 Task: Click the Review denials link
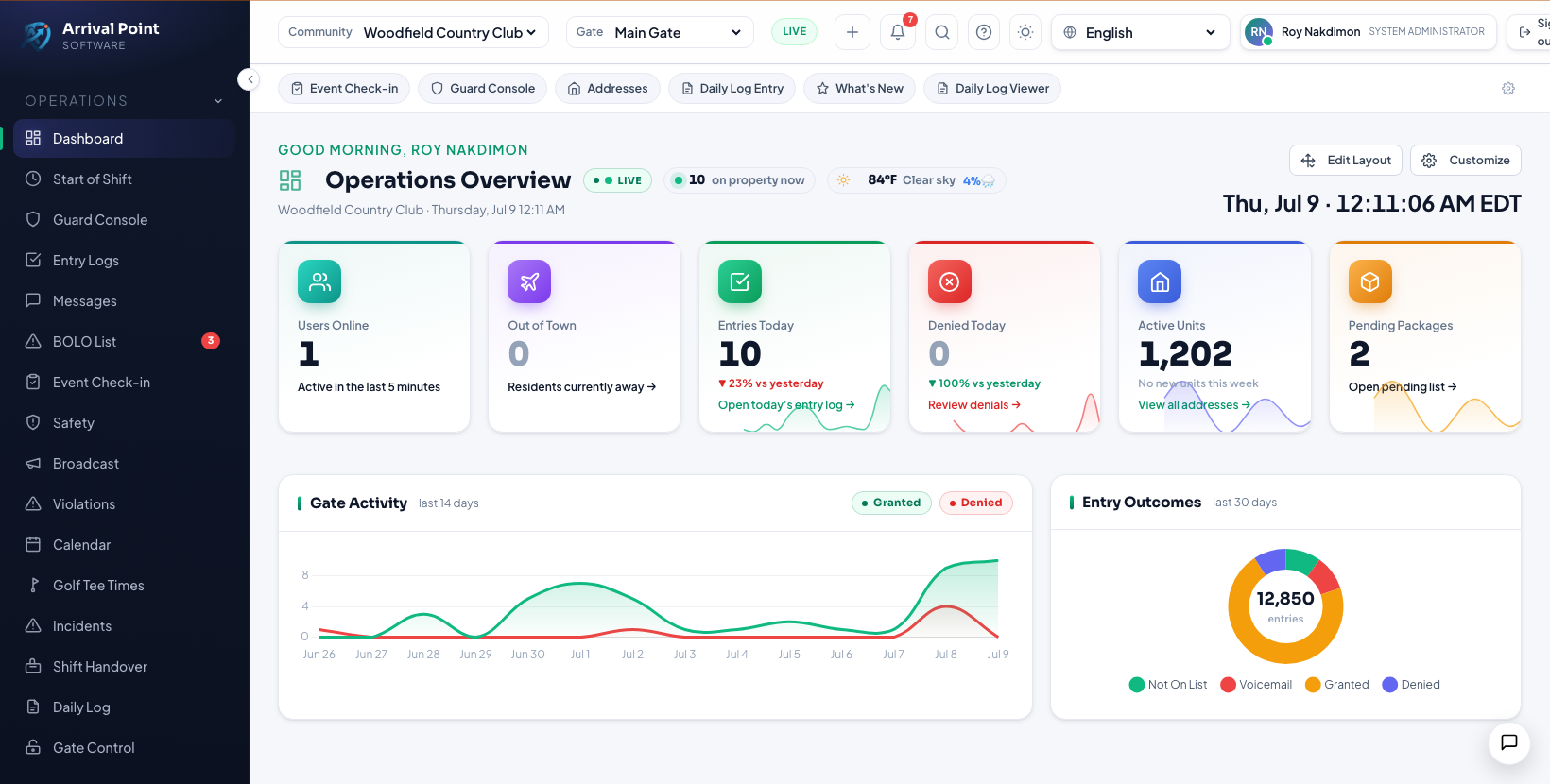pos(974,405)
